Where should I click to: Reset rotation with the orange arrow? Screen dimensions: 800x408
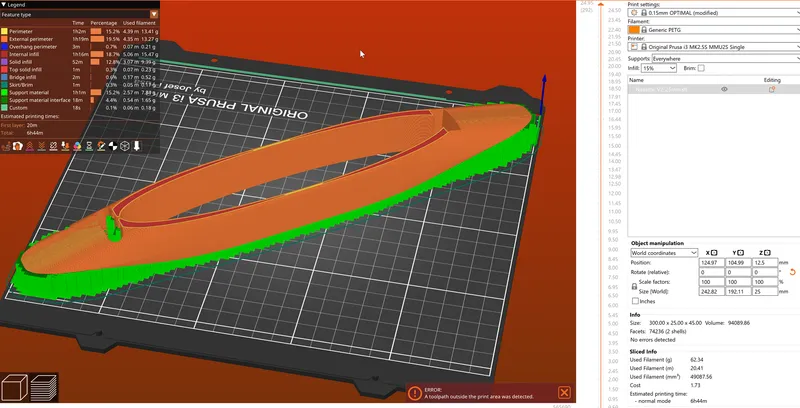[793, 272]
